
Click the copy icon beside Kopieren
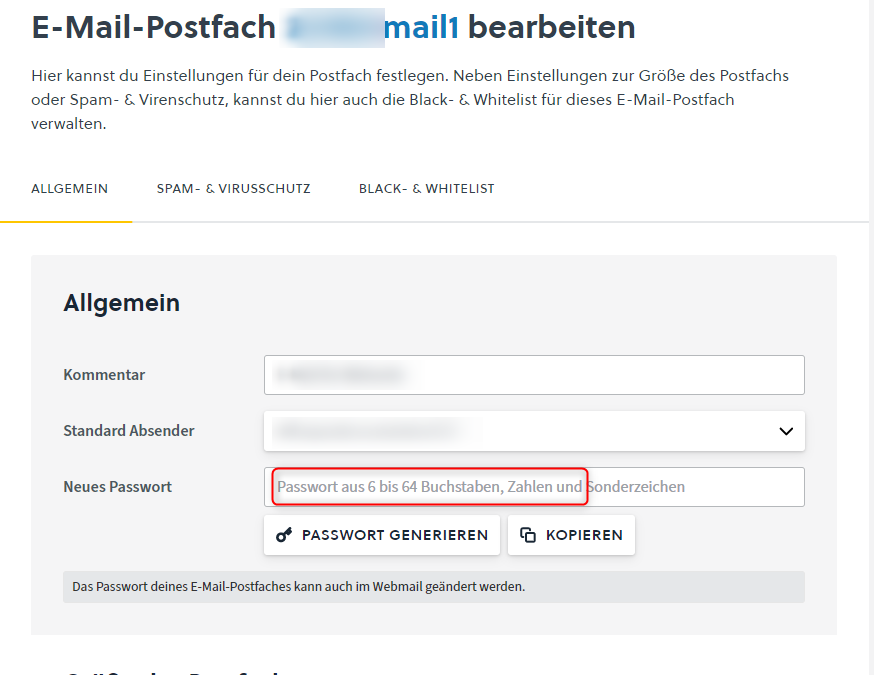[528, 535]
